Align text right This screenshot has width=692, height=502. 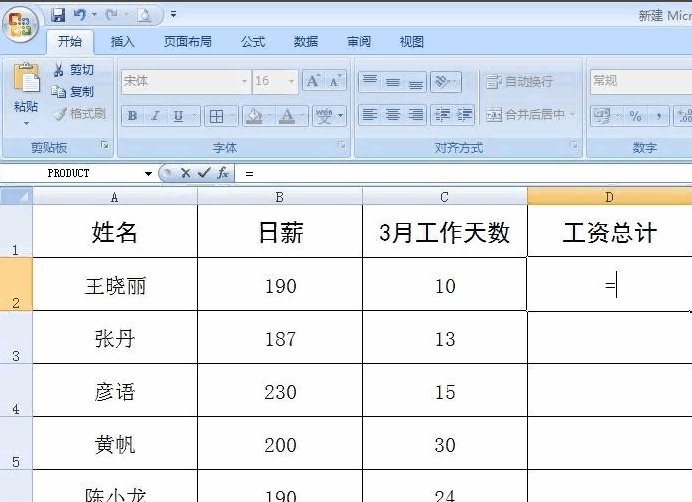coord(415,115)
